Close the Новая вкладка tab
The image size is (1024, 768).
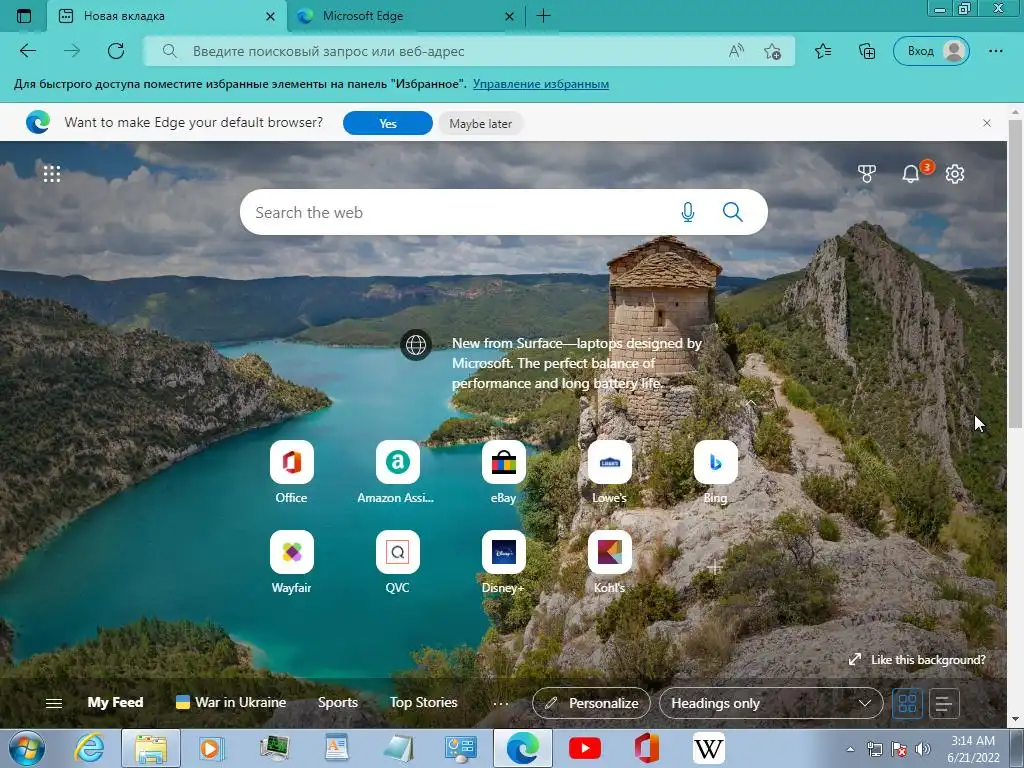tap(270, 17)
